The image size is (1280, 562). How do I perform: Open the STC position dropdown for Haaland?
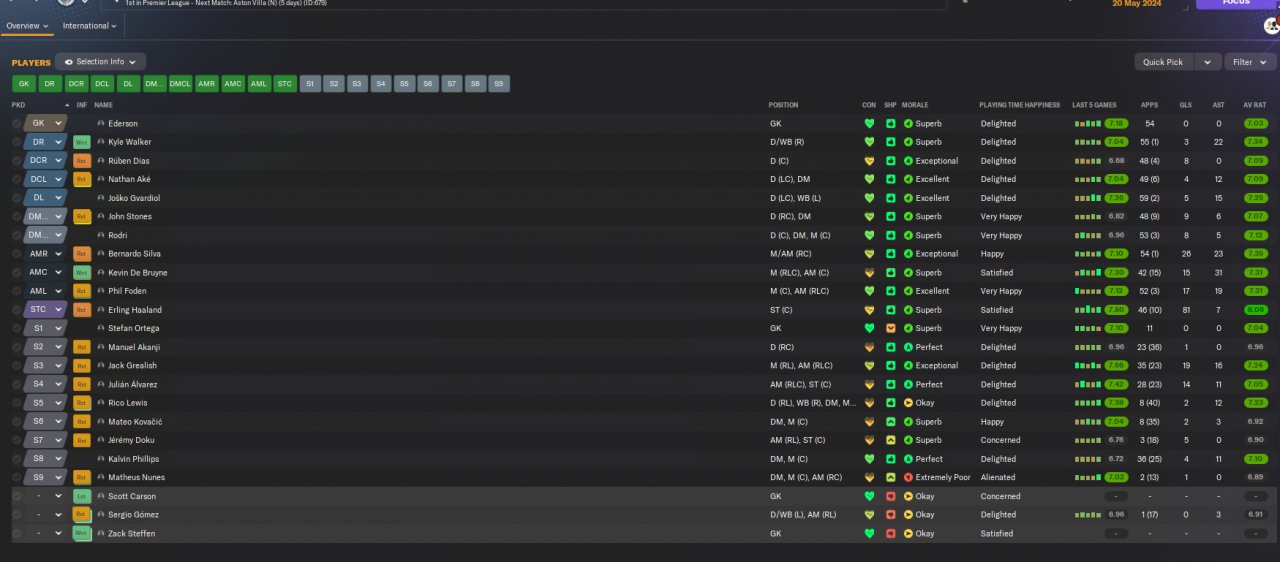click(x=58, y=310)
